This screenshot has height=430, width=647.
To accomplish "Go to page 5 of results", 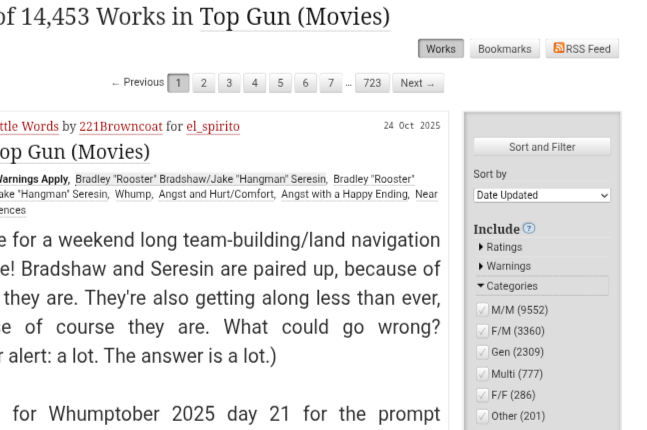I will pos(280,83).
